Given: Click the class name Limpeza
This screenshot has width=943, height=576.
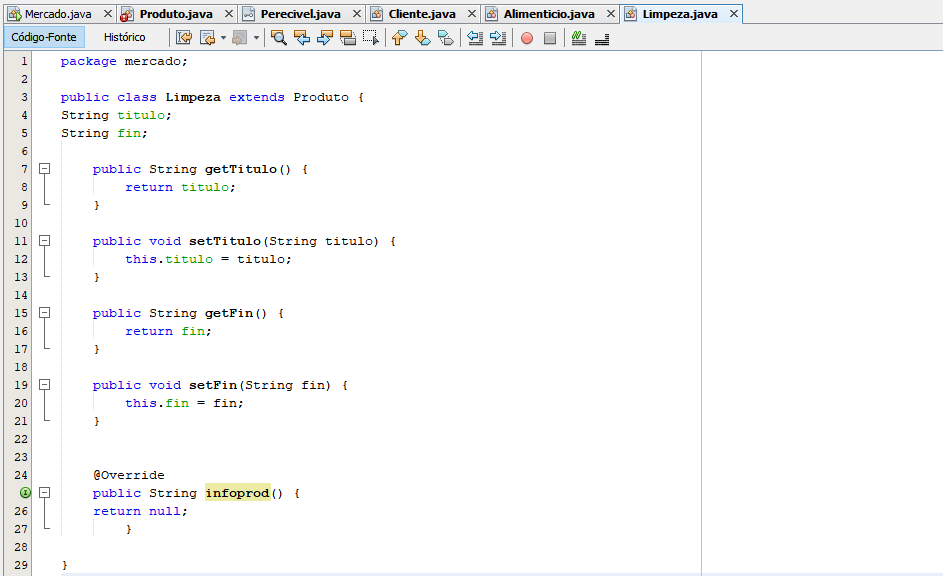Looking at the screenshot, I should point(193,97).
